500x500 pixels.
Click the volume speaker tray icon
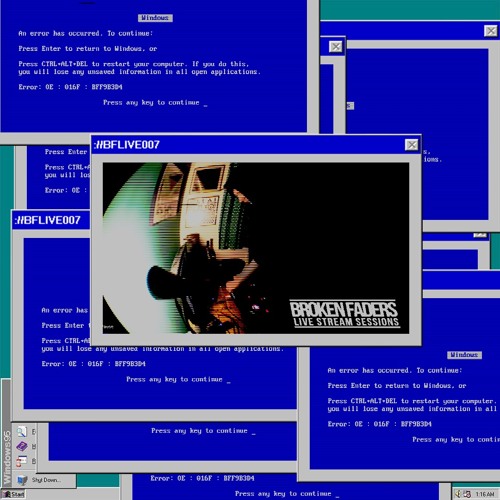(x=458, y=494)
